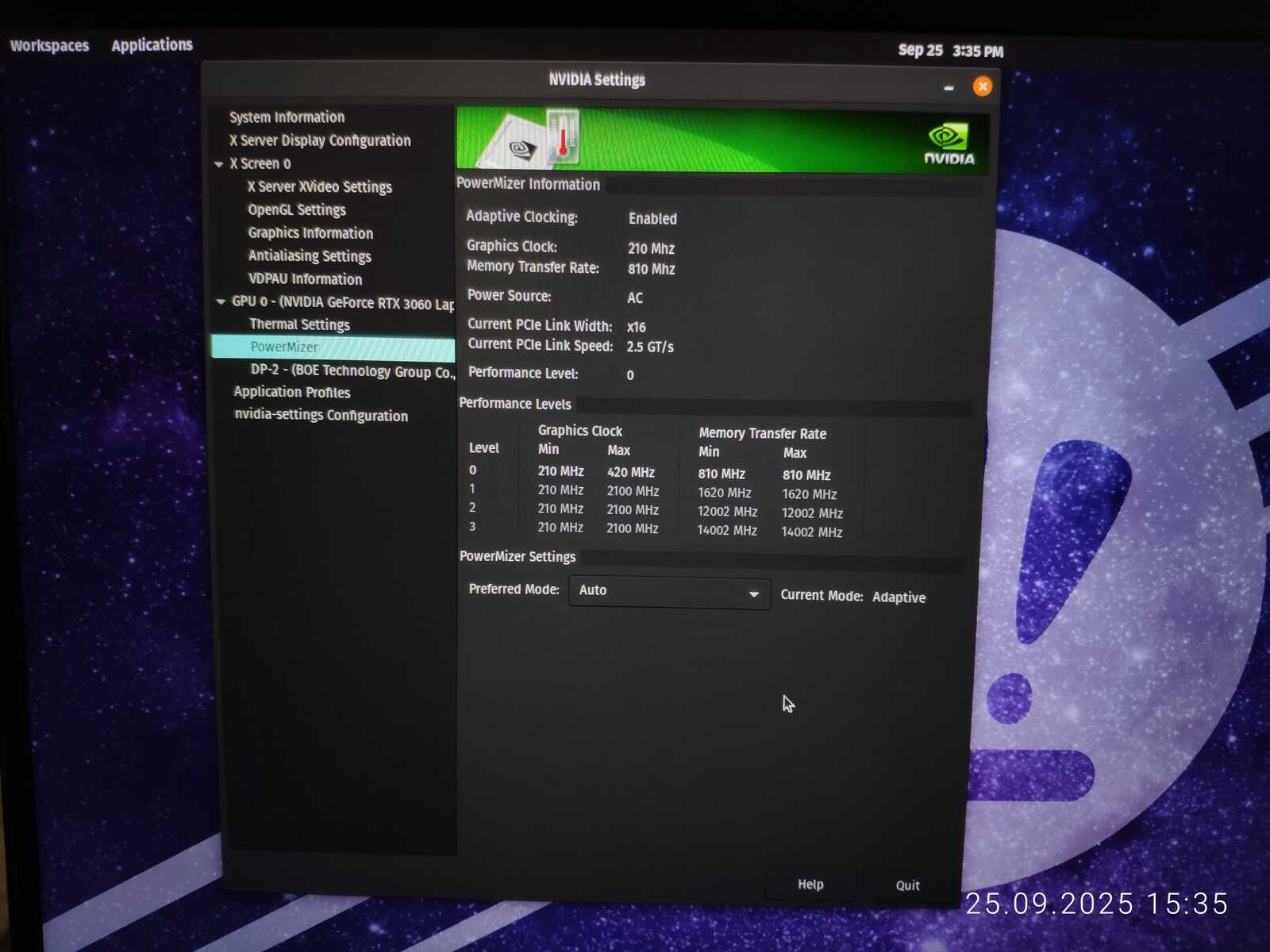Screen dimensions: 1270x952
Task: Click the 12002 MHz max memory rate for level 2
Action: [x=812, y=514]
